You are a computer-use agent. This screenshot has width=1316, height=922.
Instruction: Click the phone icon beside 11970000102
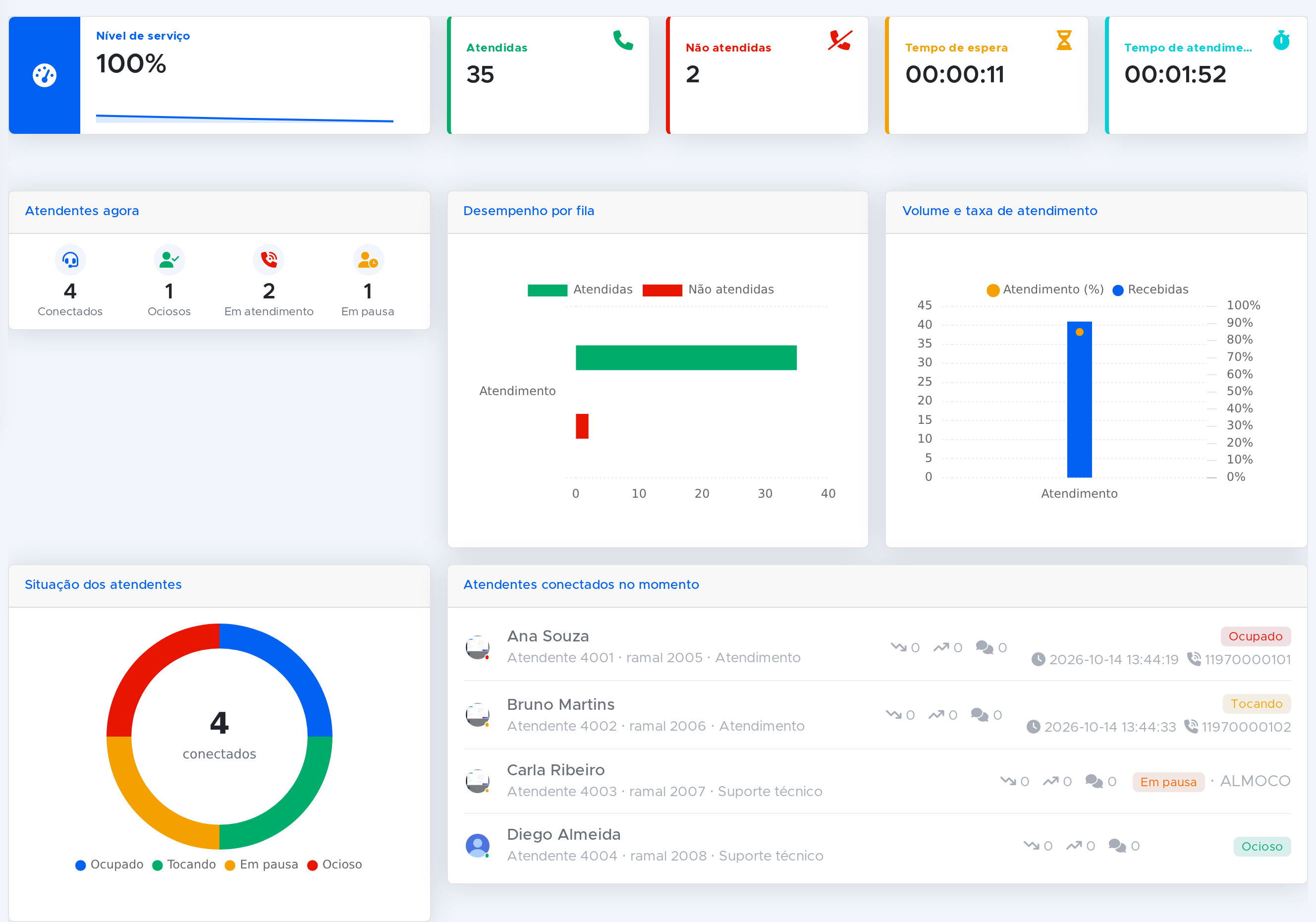click(x=1191, y=727)
